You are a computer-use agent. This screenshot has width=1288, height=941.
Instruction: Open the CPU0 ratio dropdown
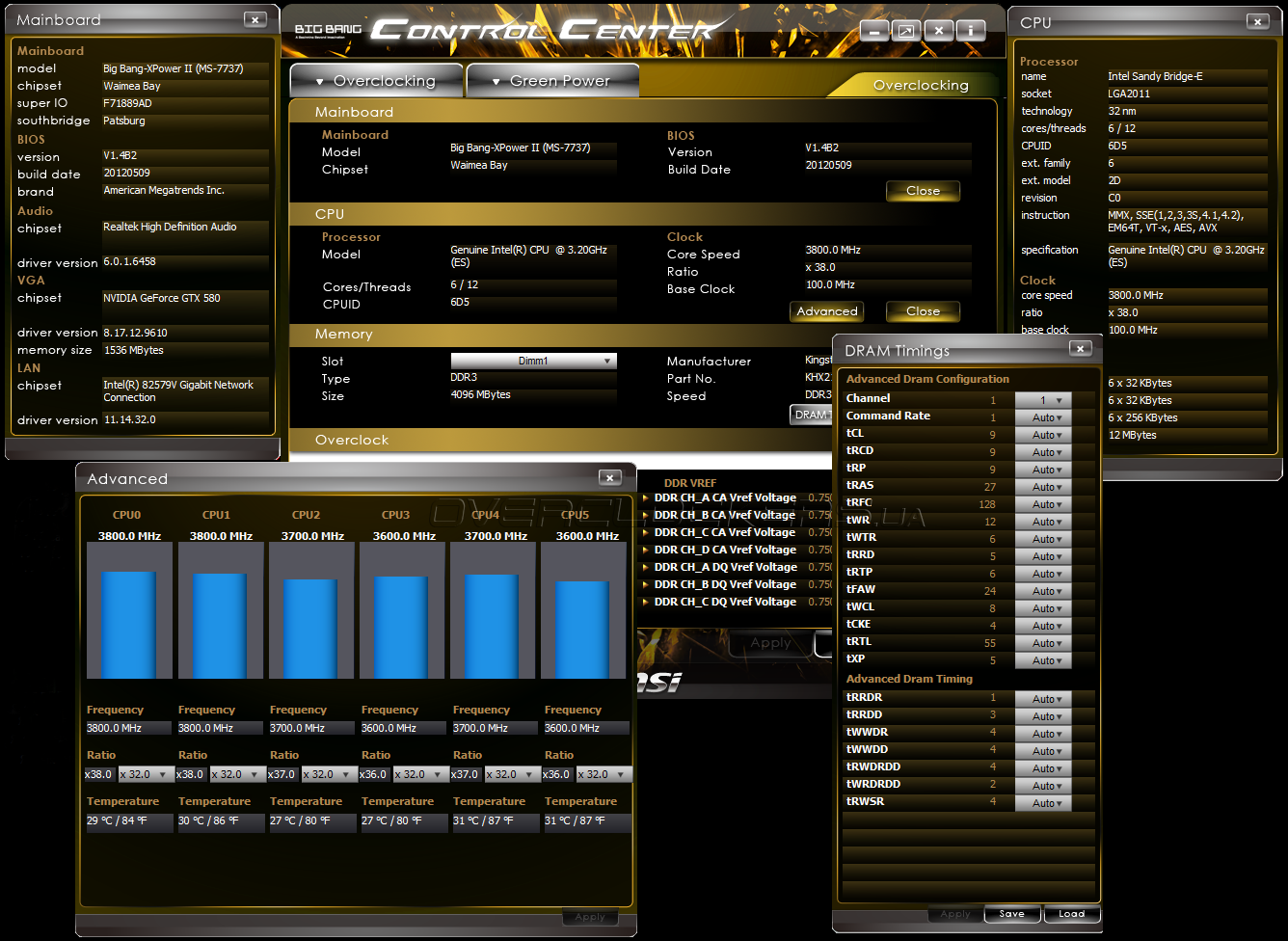pyautogui.click(x=146, y=774)
